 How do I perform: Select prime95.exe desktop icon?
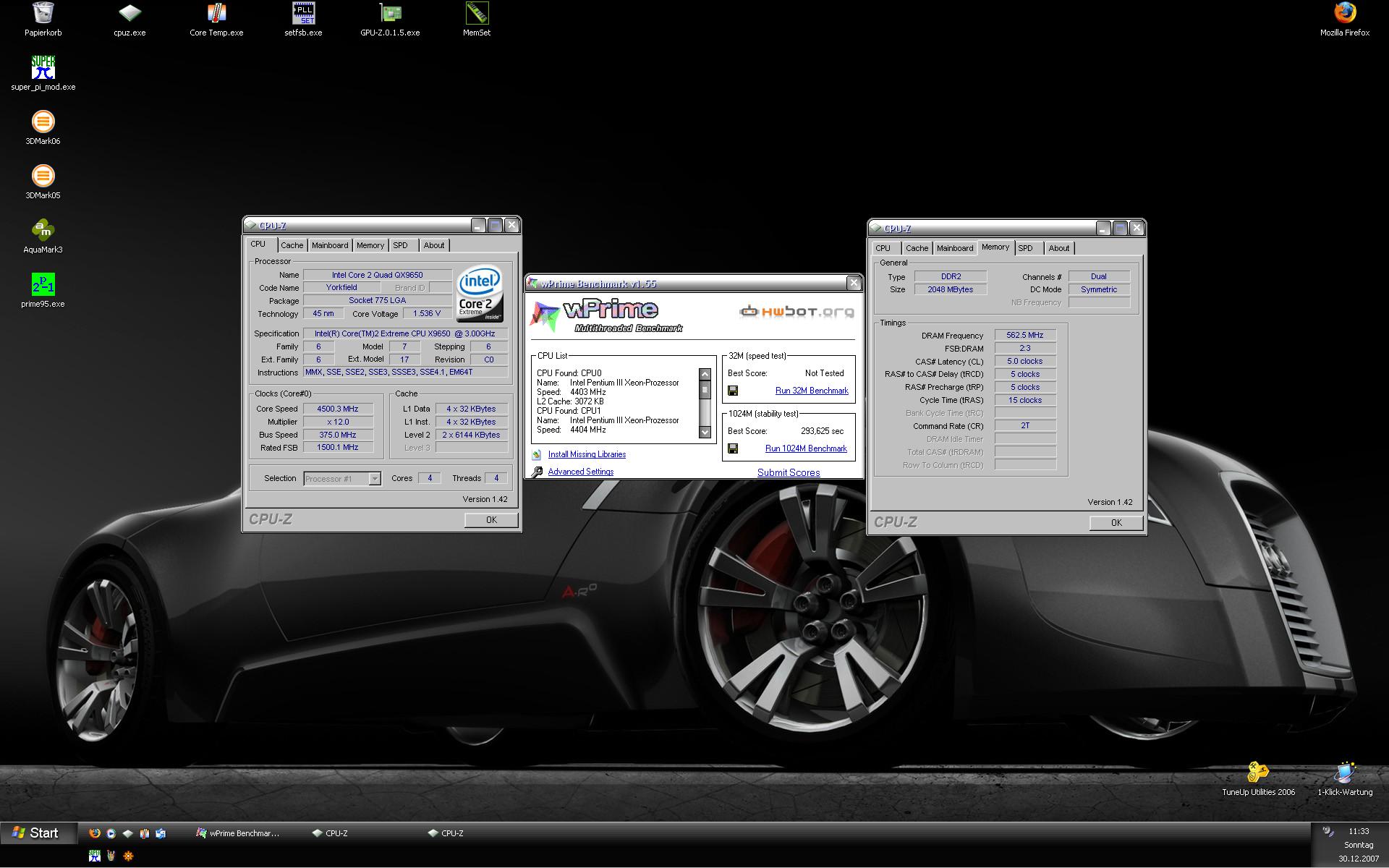click(43, 290)
